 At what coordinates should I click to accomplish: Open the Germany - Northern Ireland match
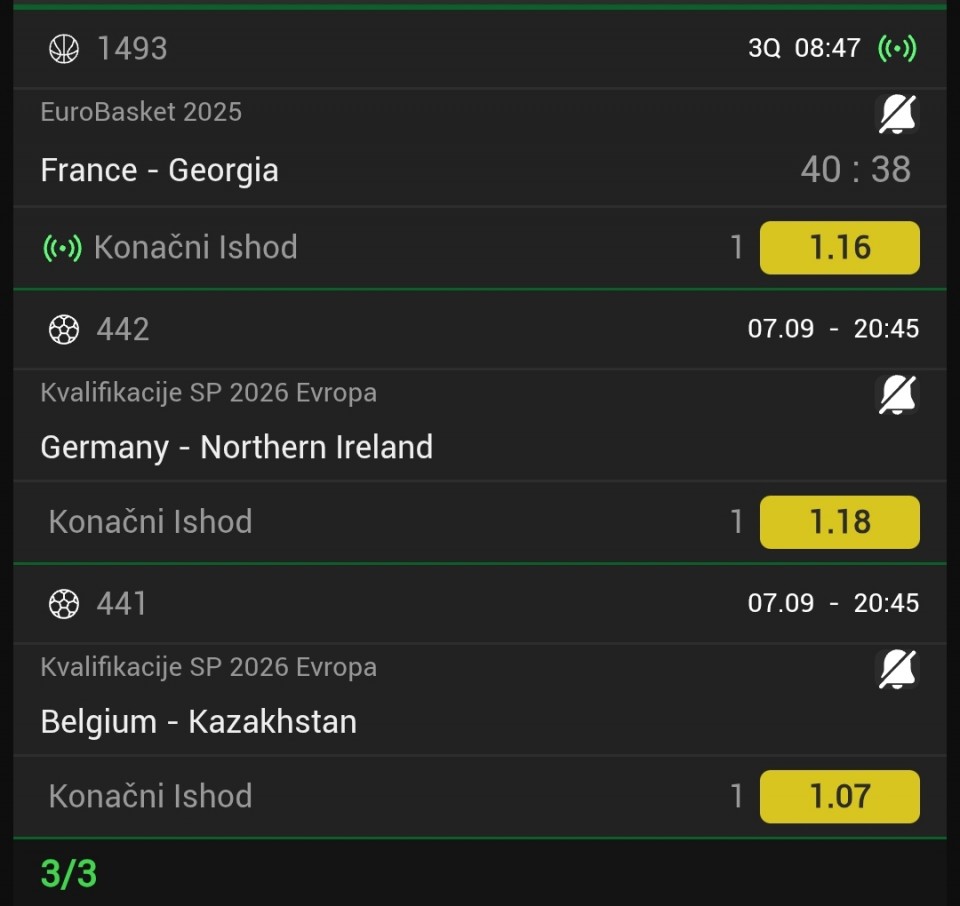pyautogui.click(x=236, y=447)
